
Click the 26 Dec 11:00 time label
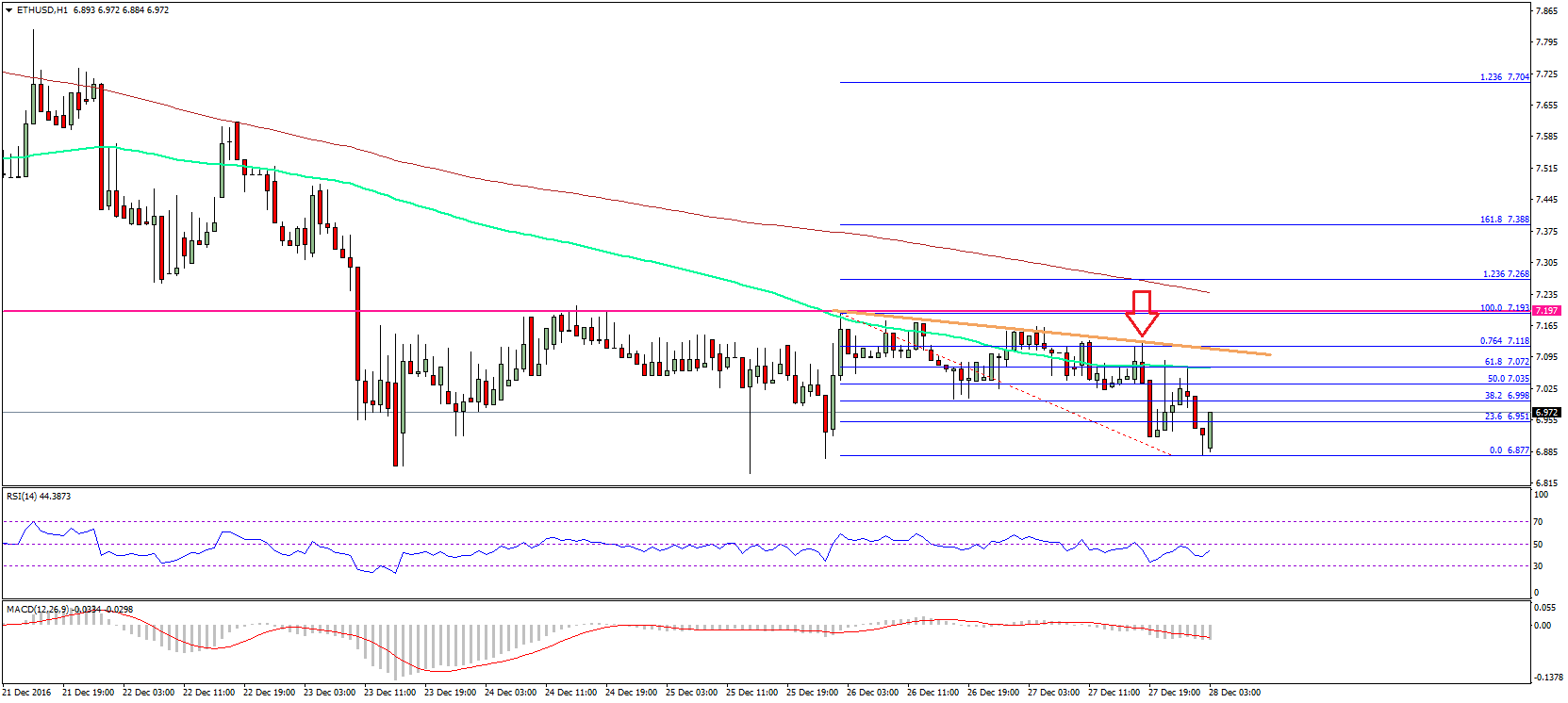click(933, 693)
